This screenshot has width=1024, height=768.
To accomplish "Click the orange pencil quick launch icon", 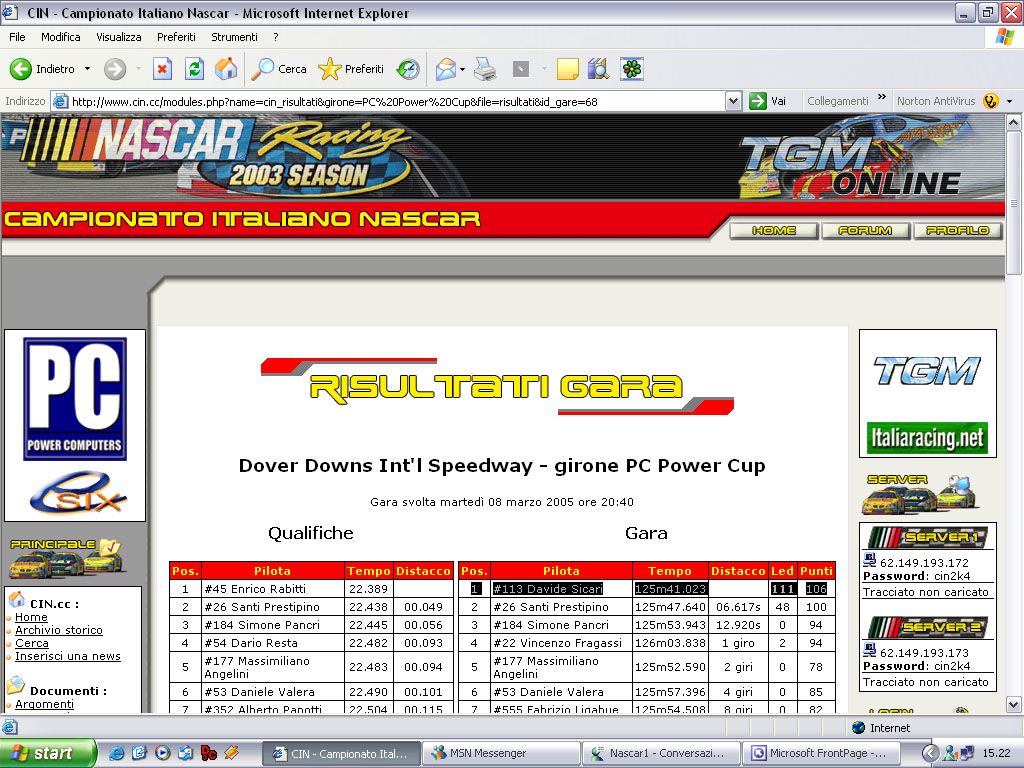I will [232, 753].
